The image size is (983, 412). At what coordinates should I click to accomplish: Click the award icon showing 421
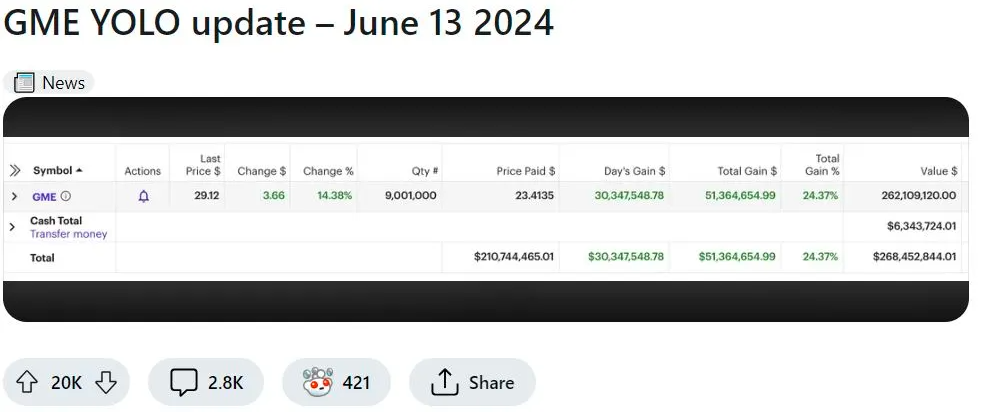(x=336, y=382)
